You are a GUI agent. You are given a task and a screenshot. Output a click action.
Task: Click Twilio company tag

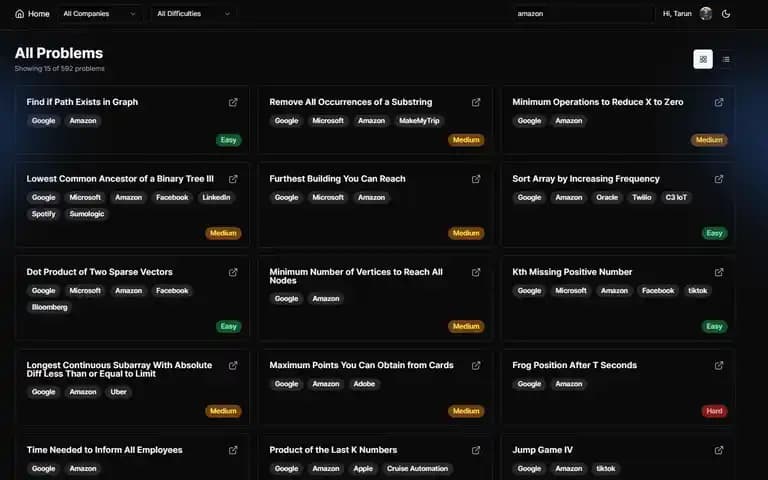[x=642, y=197]
